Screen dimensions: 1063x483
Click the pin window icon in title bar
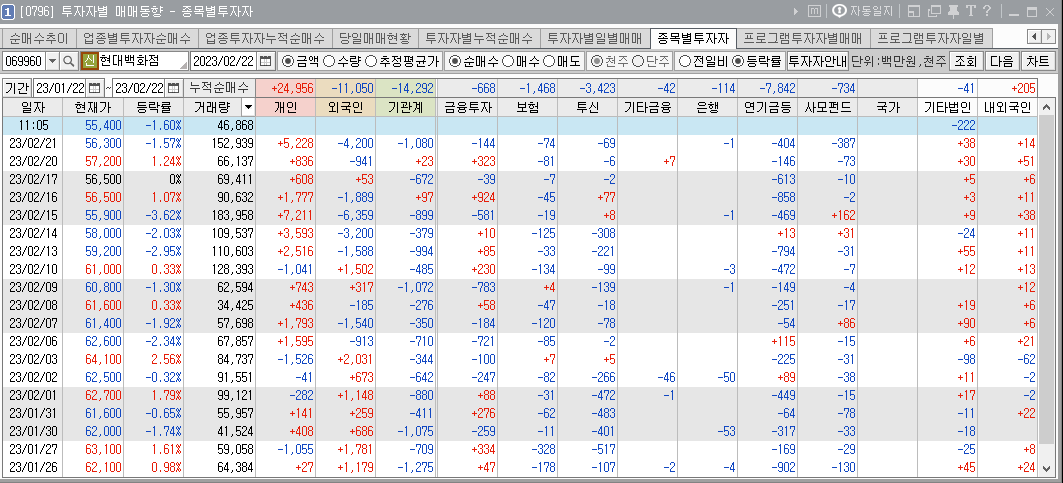(x=951, y=11)
